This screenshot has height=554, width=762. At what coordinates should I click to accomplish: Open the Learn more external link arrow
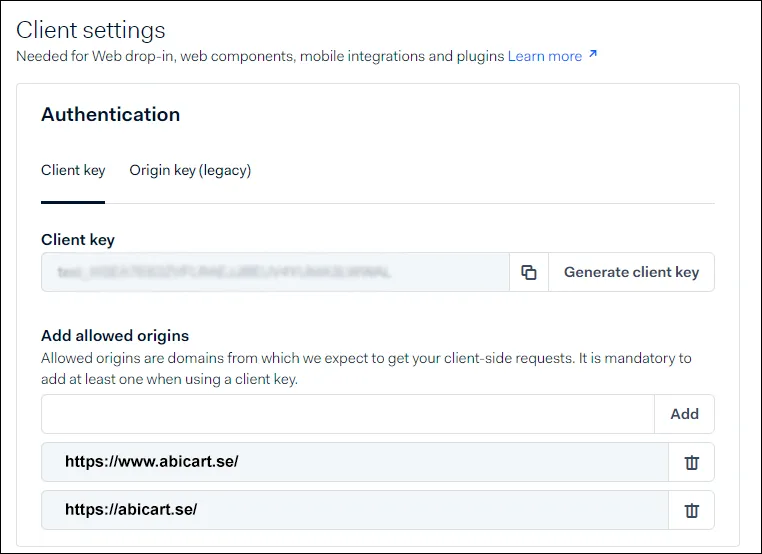pos(592,54)
